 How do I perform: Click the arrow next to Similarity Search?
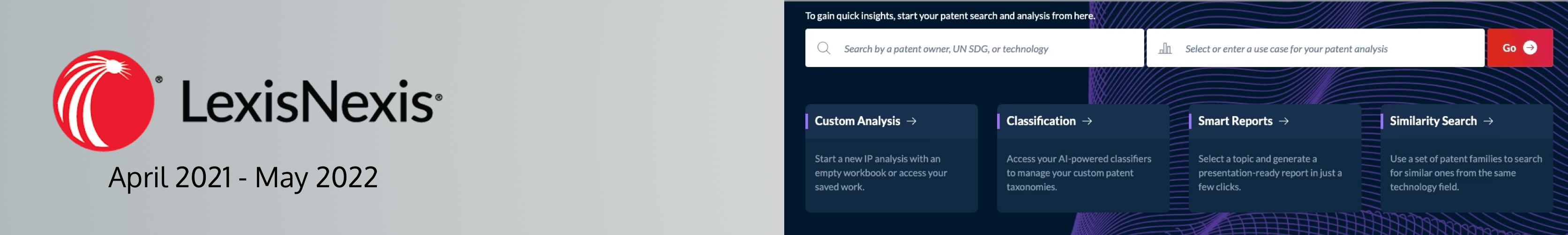coord(1488,121)
